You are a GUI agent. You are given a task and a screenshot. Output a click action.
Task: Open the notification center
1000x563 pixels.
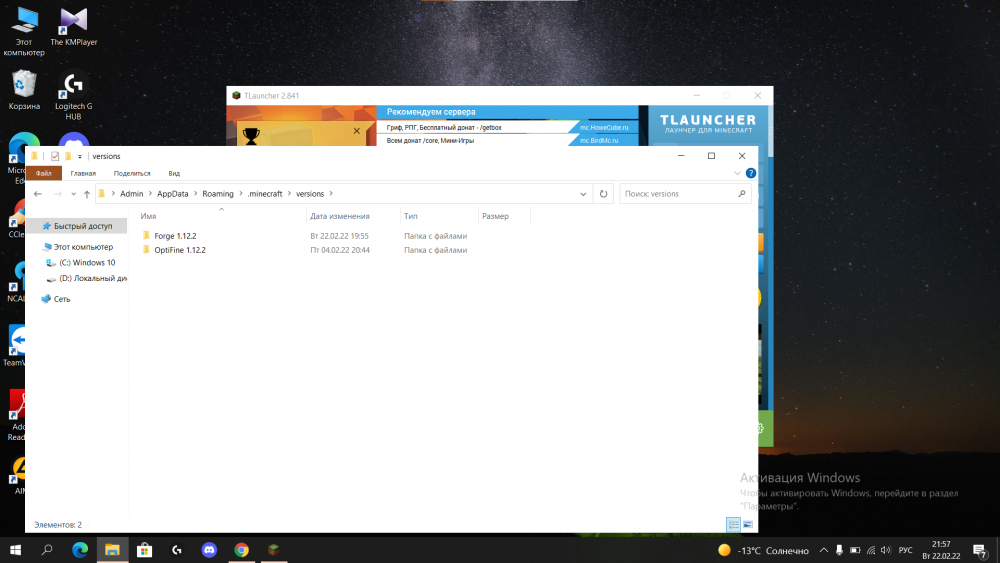[981, 550]
